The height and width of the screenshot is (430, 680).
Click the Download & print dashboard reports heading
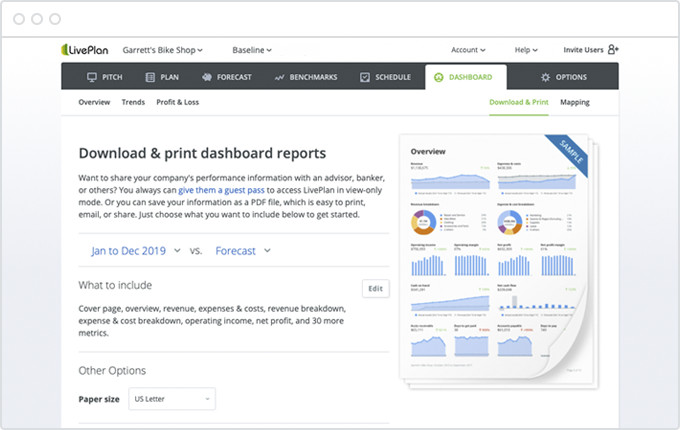[x=202, y=153]
